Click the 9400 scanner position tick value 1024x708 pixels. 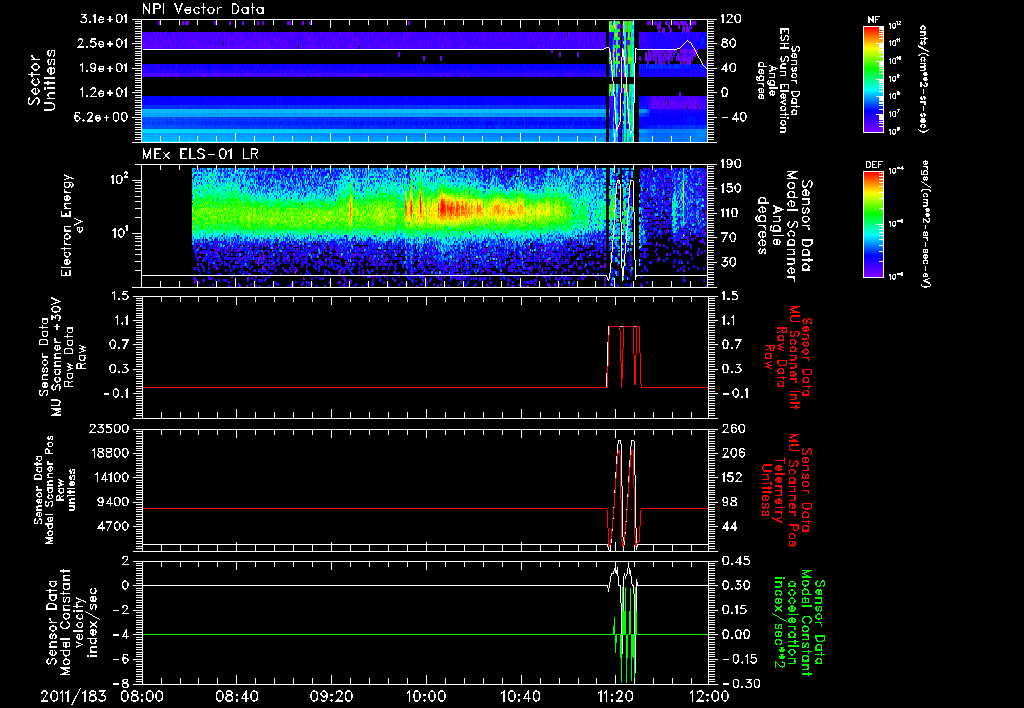click(x=114, y=502)
